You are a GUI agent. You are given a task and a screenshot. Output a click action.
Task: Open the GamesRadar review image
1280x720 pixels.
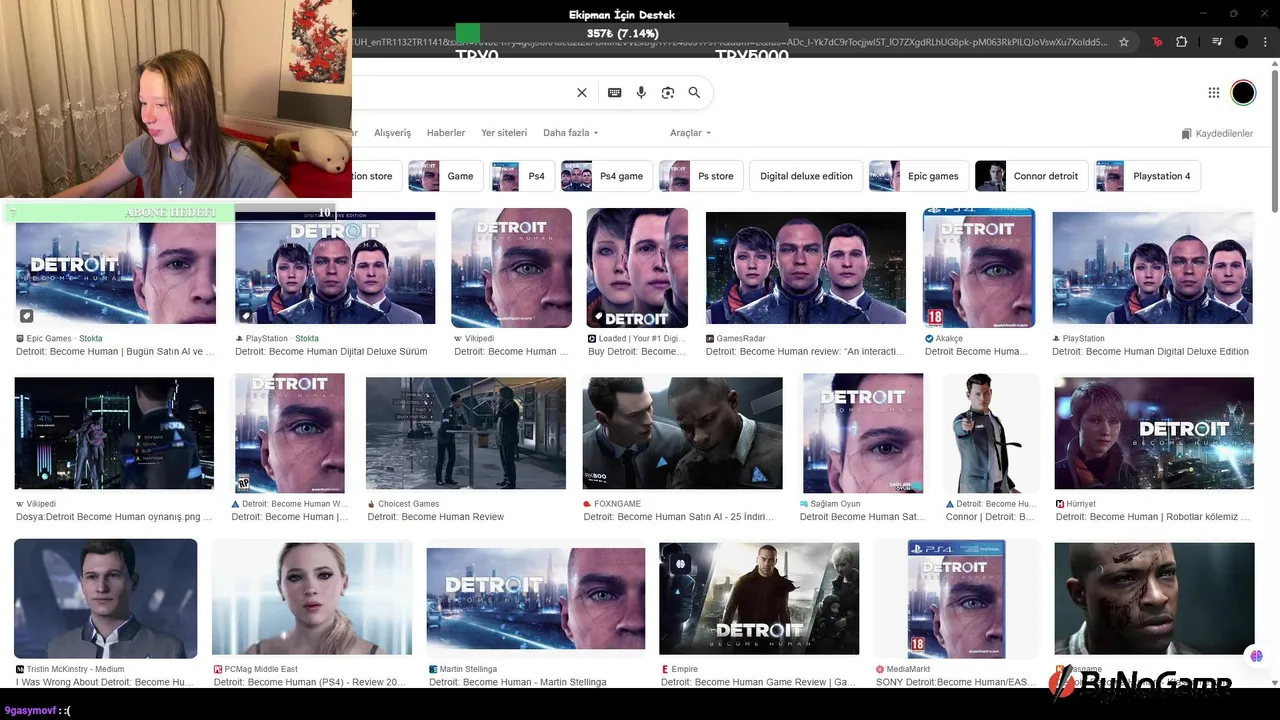pyautogui.click(x=806, y=268)
